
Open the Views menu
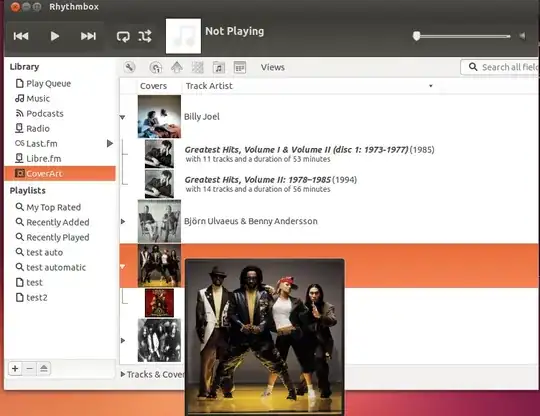coord(272,67)
